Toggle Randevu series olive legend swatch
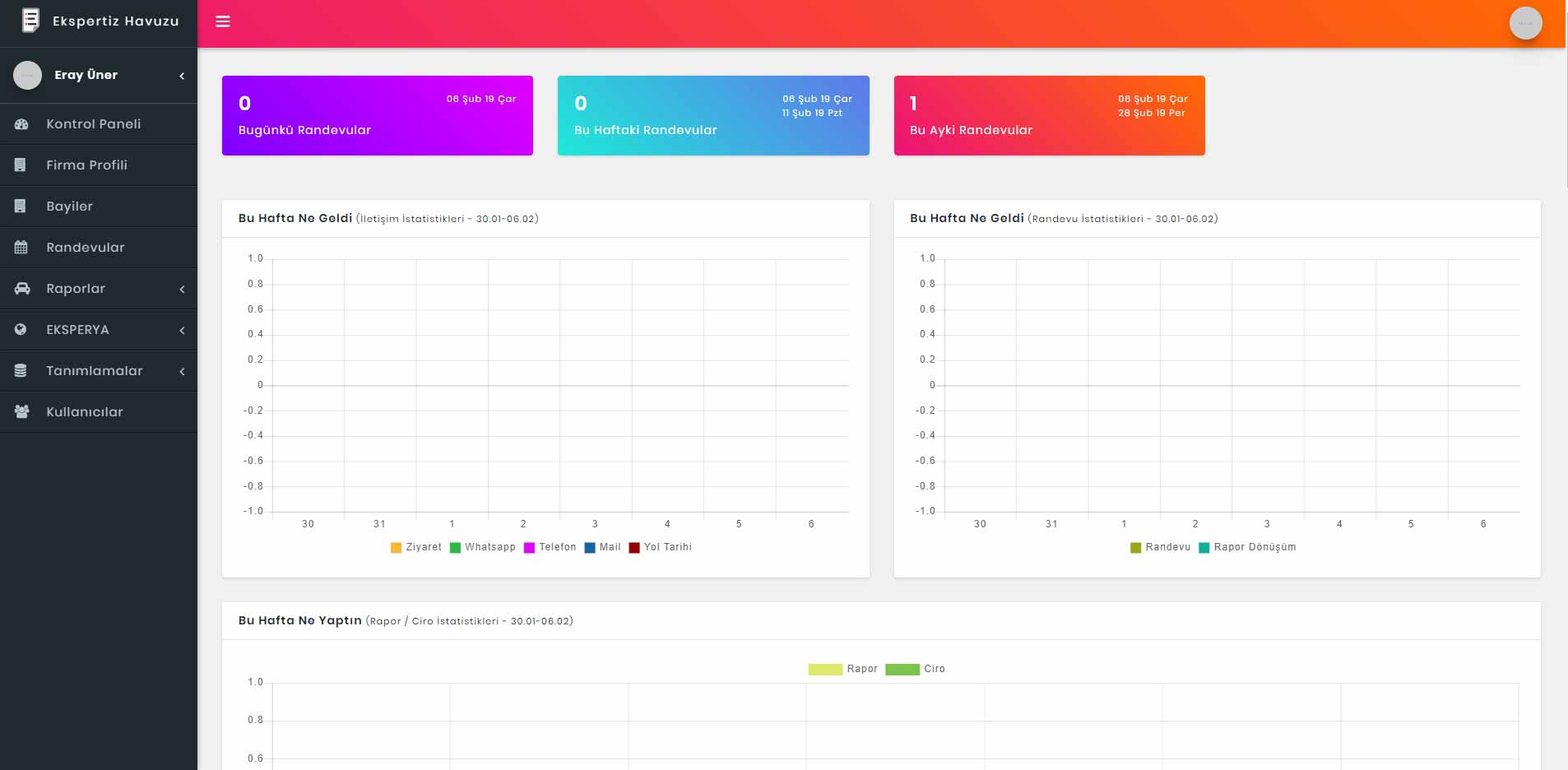The width and height of the screenshot is (1568, 770). click(x=1136, y=548)
